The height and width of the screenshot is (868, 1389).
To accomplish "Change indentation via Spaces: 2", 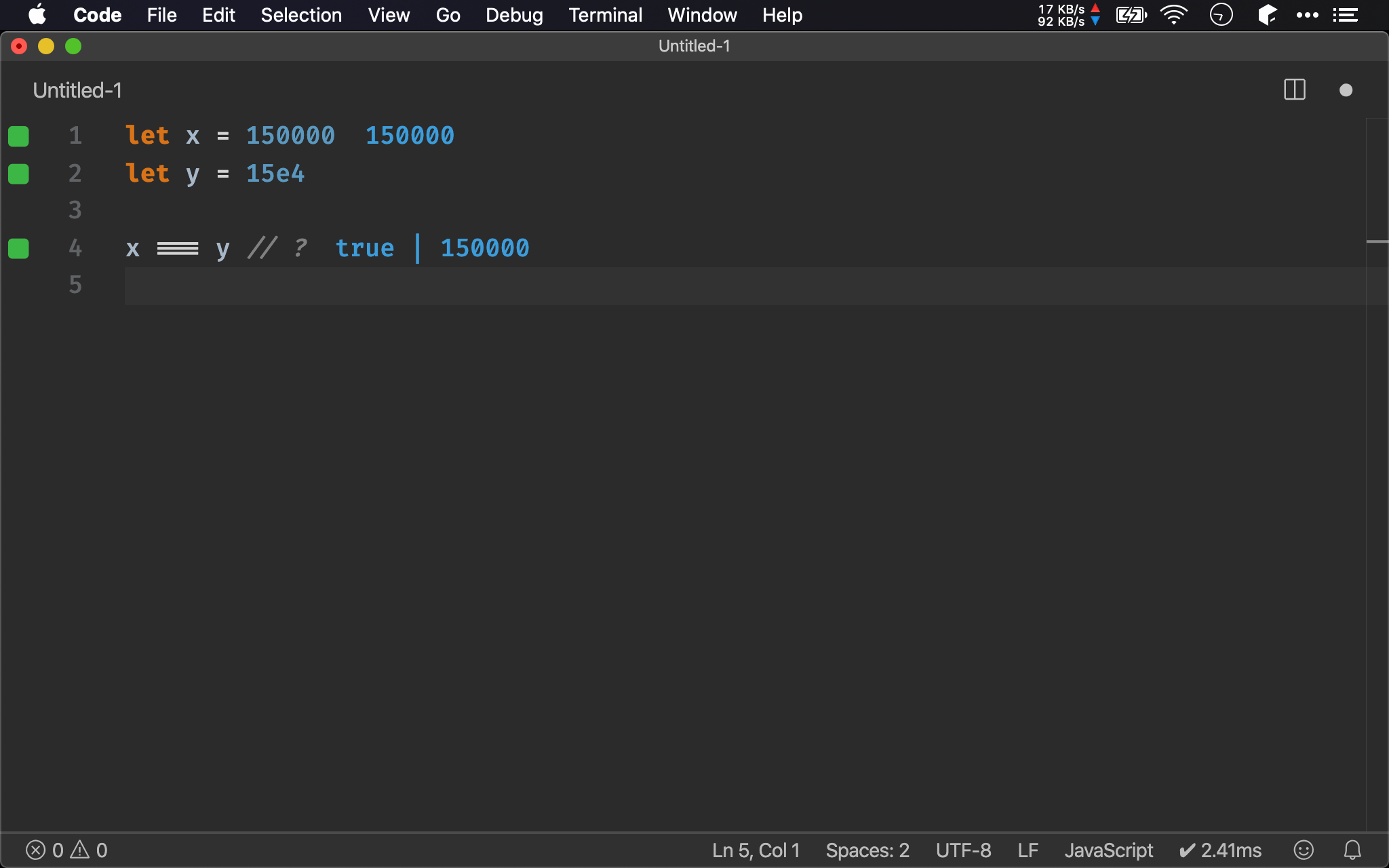I will coord(867,850).
